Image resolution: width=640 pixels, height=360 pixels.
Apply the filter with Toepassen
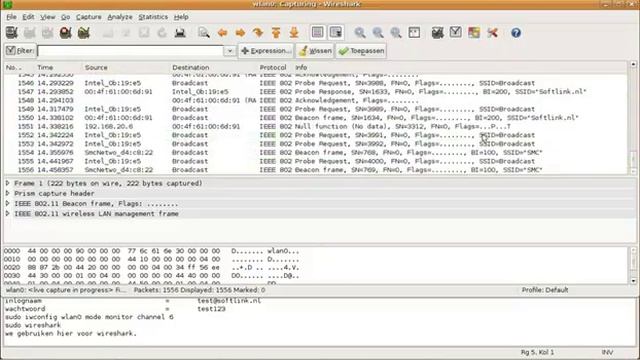coord(361,51)
